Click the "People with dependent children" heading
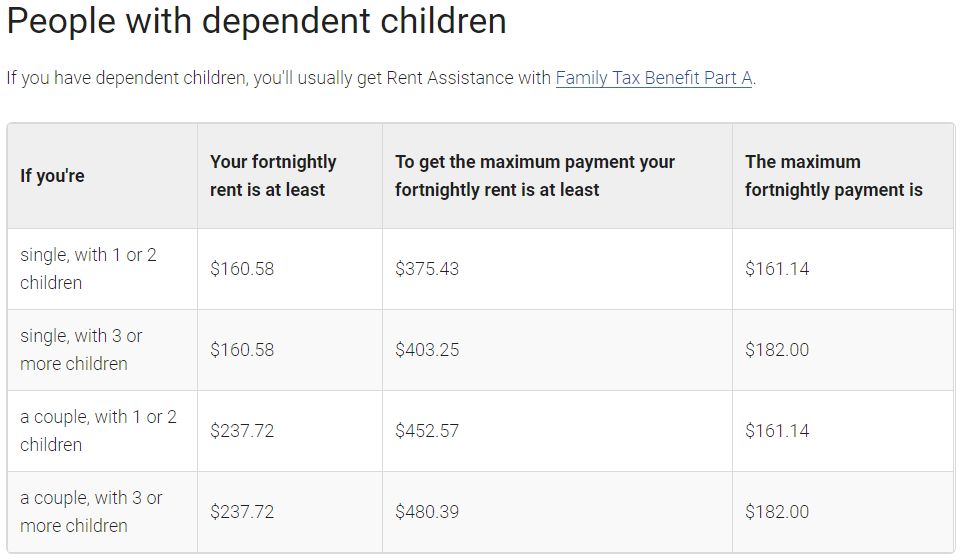960x560 pixels. [x=256, y=22]
